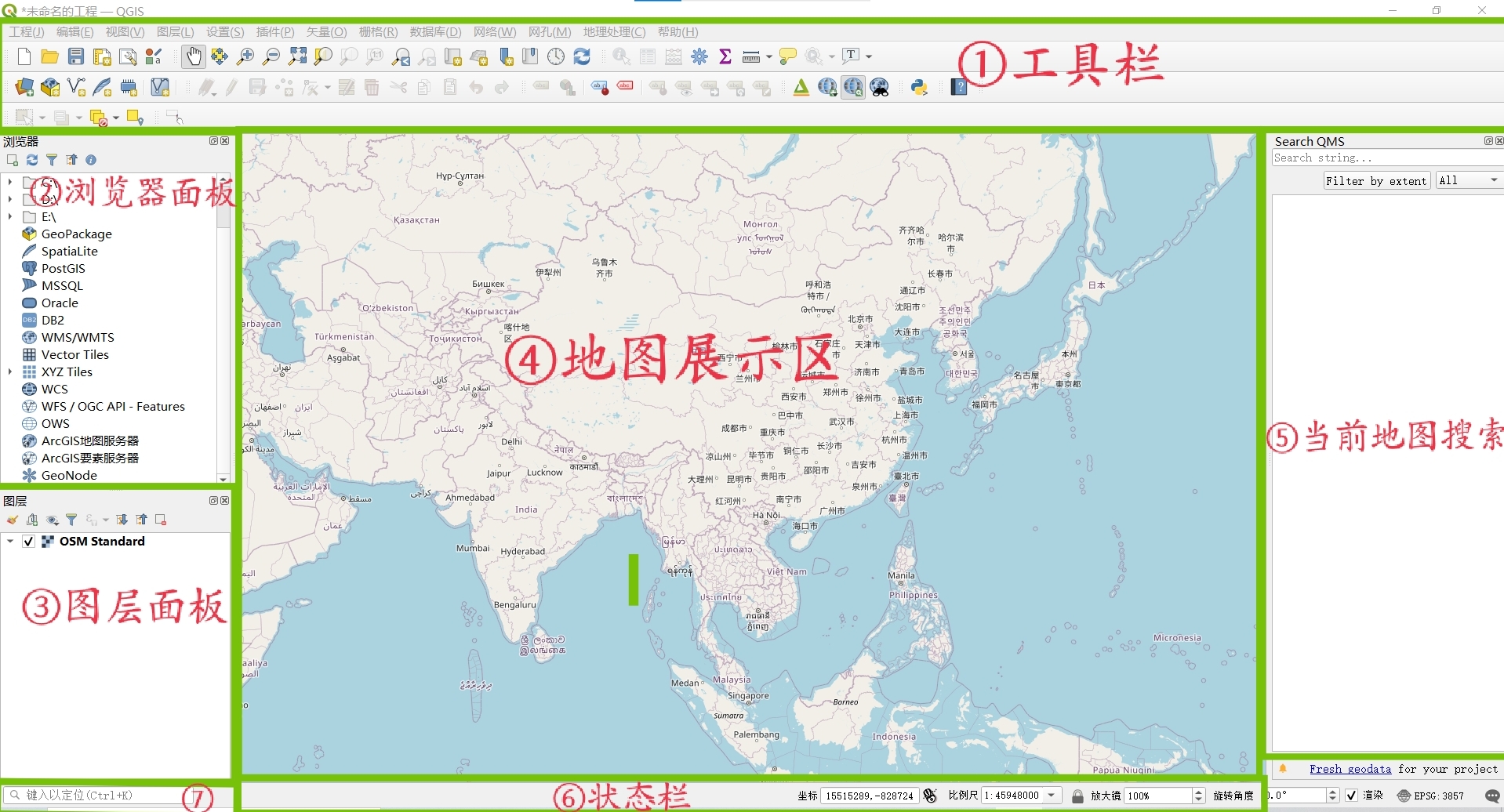
Task: Open a project with the folder icon
Action: point(49,56)
